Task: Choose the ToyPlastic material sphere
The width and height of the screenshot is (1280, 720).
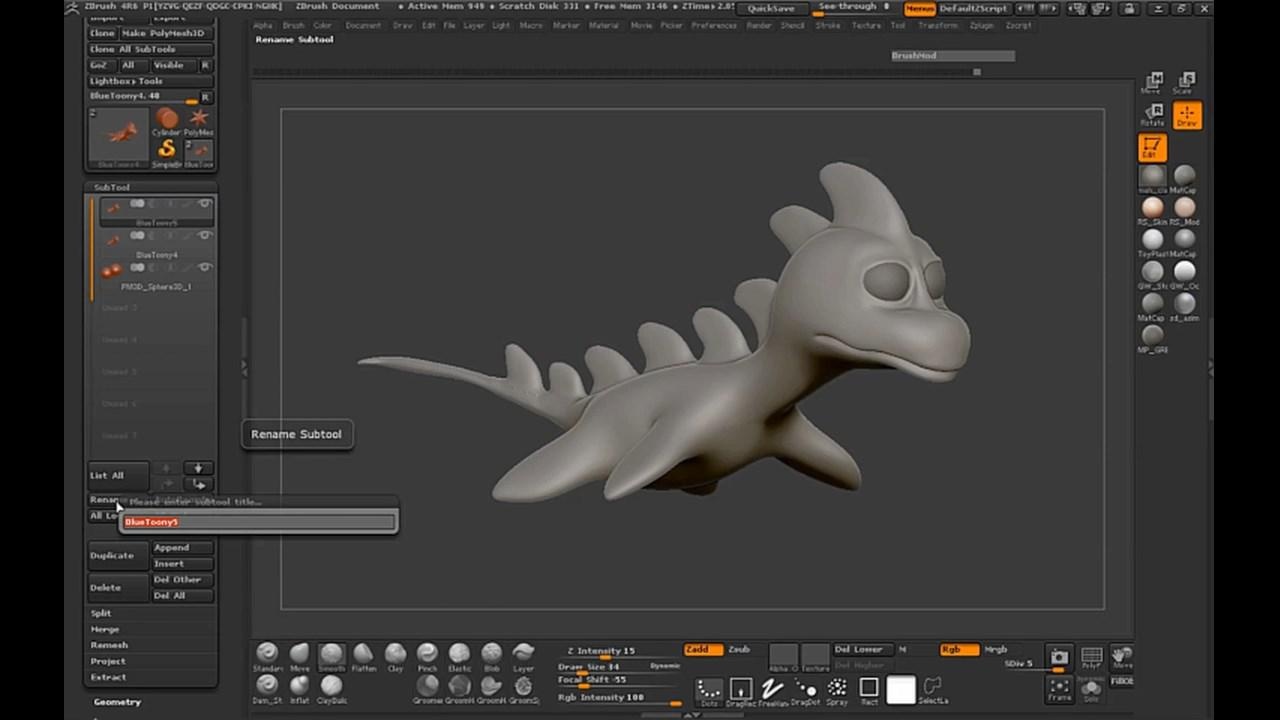Action: (1152, 242)
